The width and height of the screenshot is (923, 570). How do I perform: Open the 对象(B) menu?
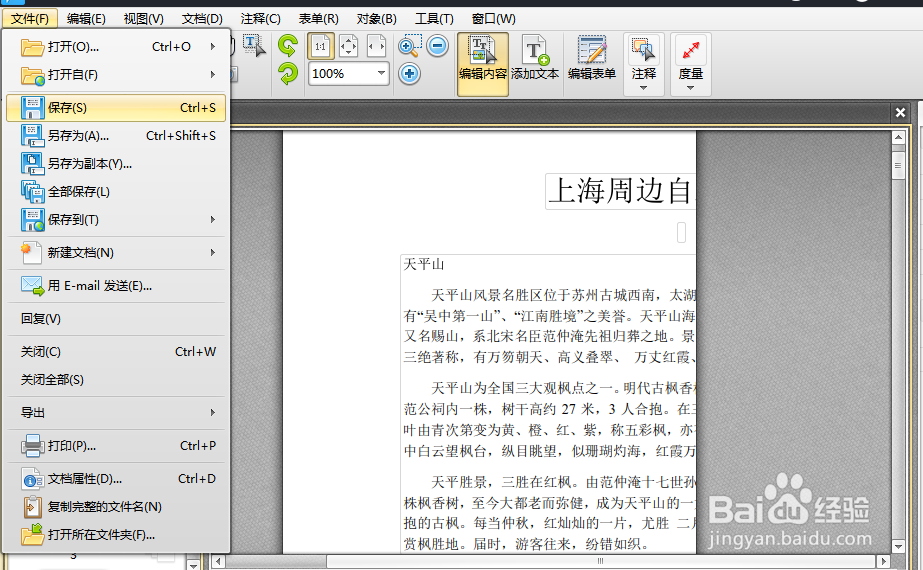tap(377, 19)
